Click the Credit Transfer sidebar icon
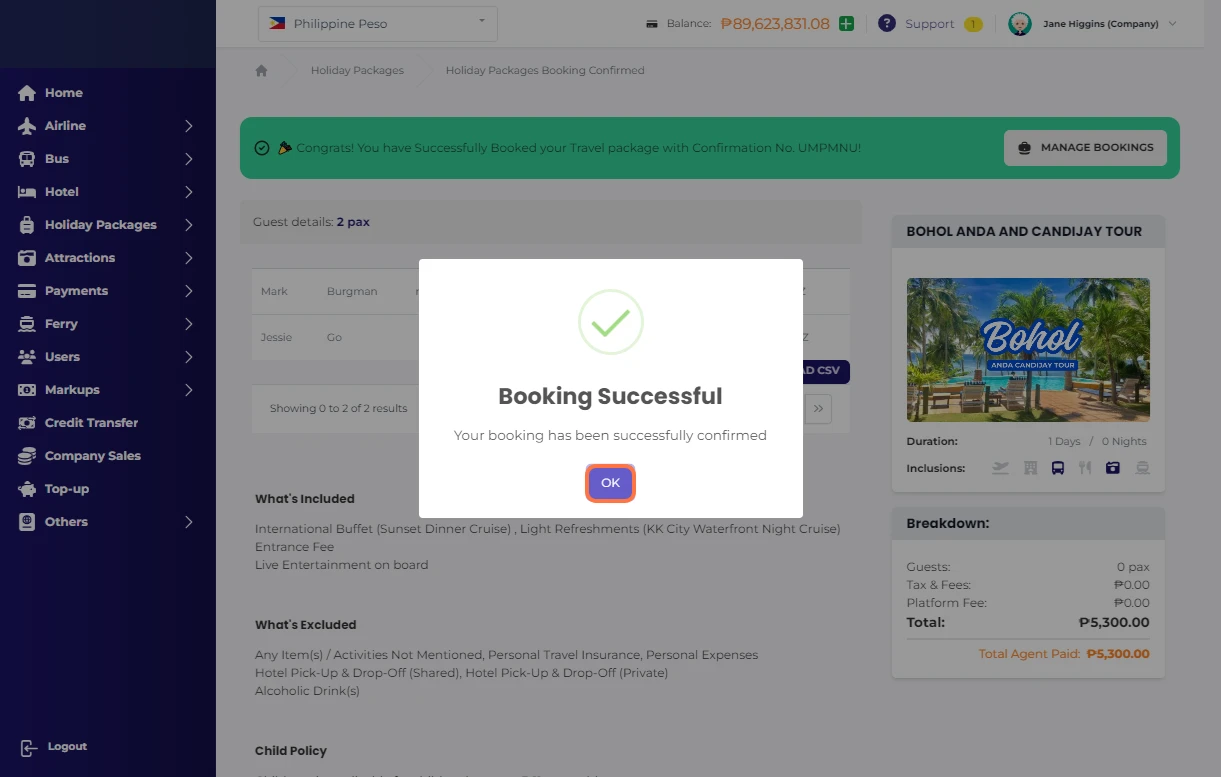This screenshot has height=777, width=1221. point(27,423)
